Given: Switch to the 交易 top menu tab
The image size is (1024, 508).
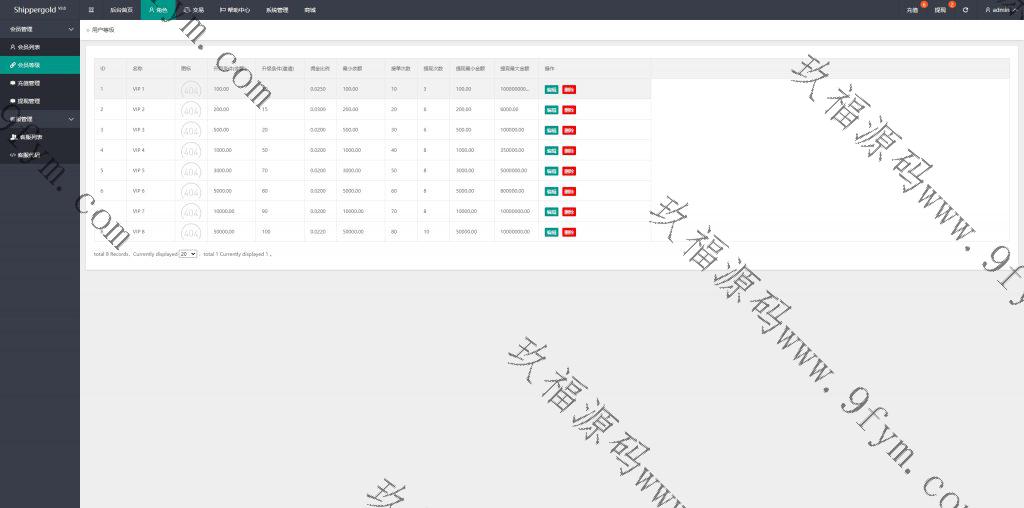Looking at the screenshot, I should coord(193,9).
